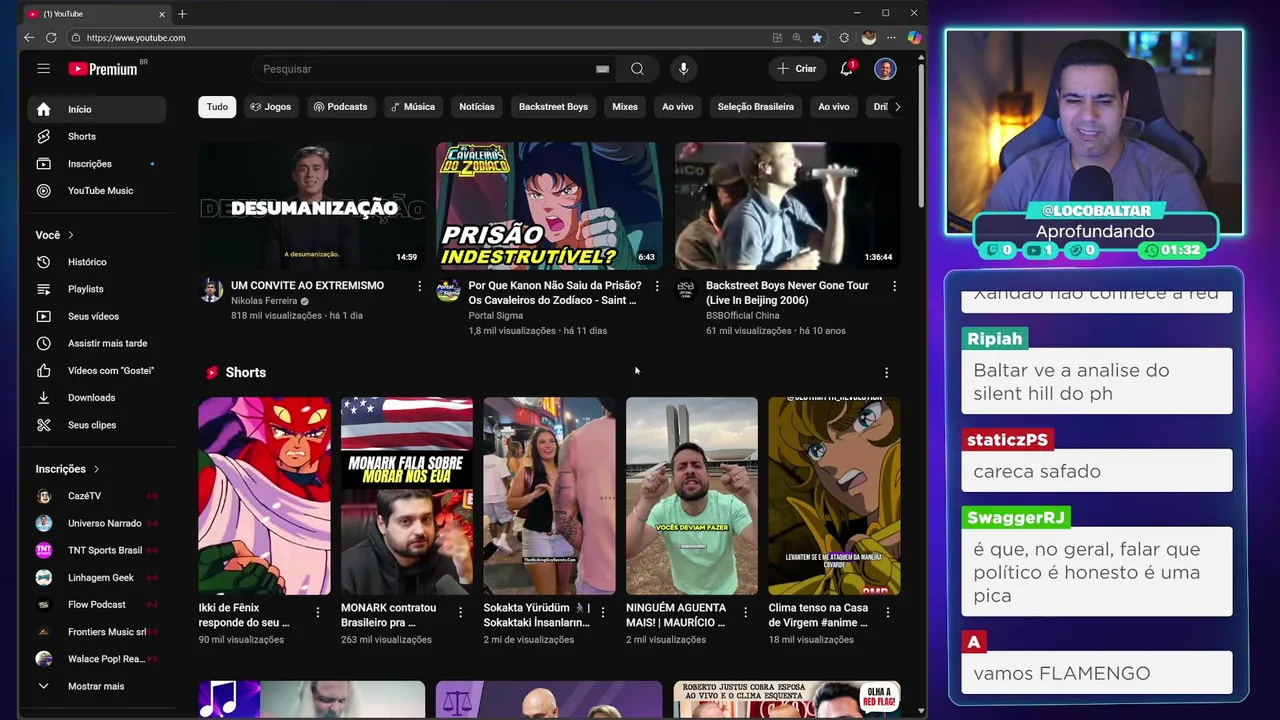Viewport: 1280px width, 720px height.
Task: Open the notifications bell
Action: tap(846, 69)
